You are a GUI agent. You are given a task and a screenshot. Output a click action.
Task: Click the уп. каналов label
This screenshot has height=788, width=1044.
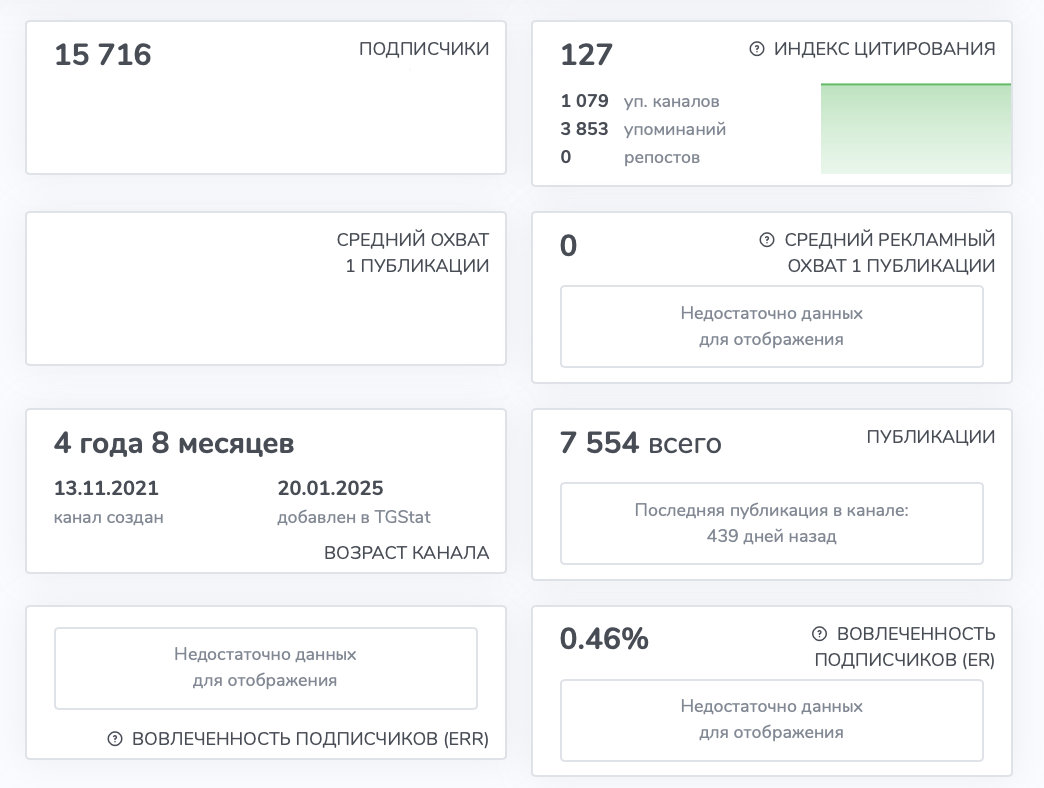coord(671,101)
